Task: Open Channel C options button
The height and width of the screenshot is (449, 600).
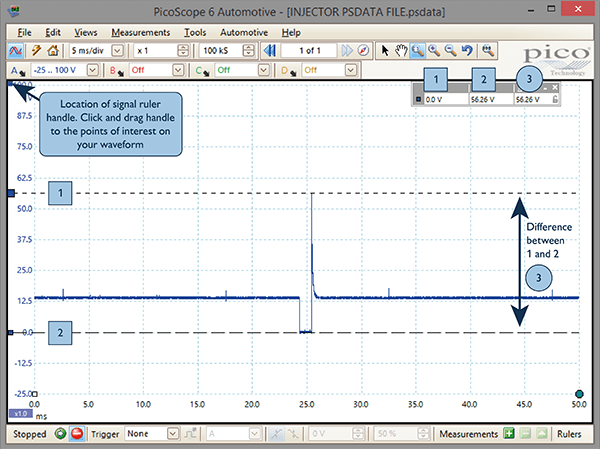Action: [202, 70]
